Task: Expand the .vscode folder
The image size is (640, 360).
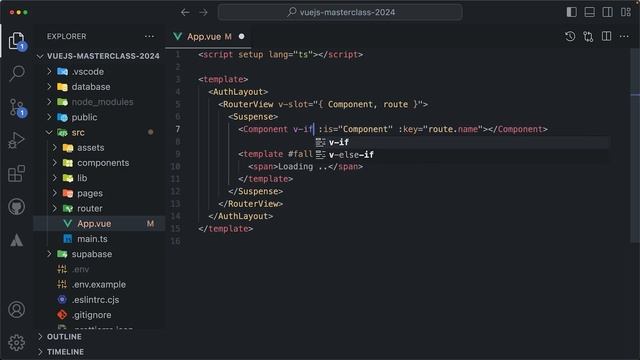Action: click(x=99, y=71)
